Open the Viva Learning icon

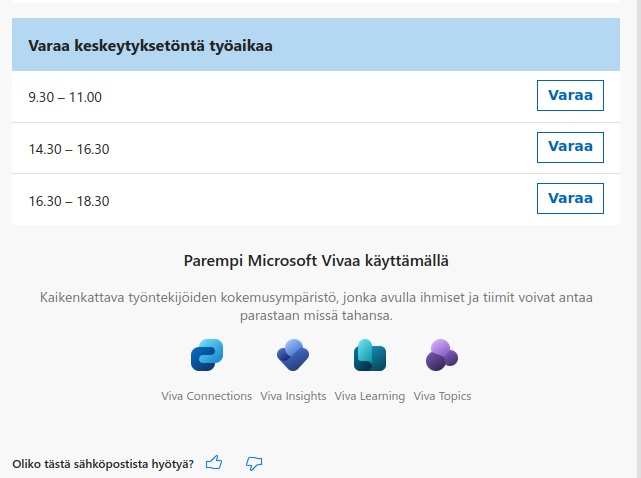[370, 356]
